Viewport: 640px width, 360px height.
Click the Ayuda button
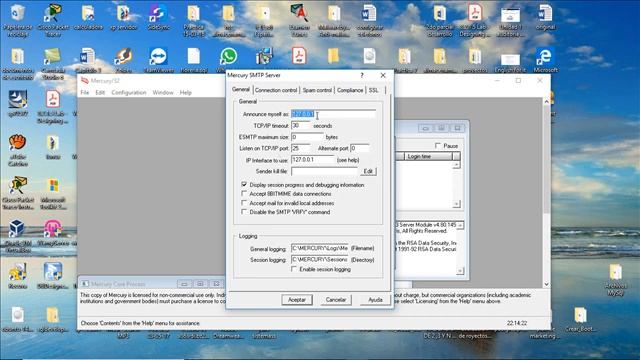(375, 300)
